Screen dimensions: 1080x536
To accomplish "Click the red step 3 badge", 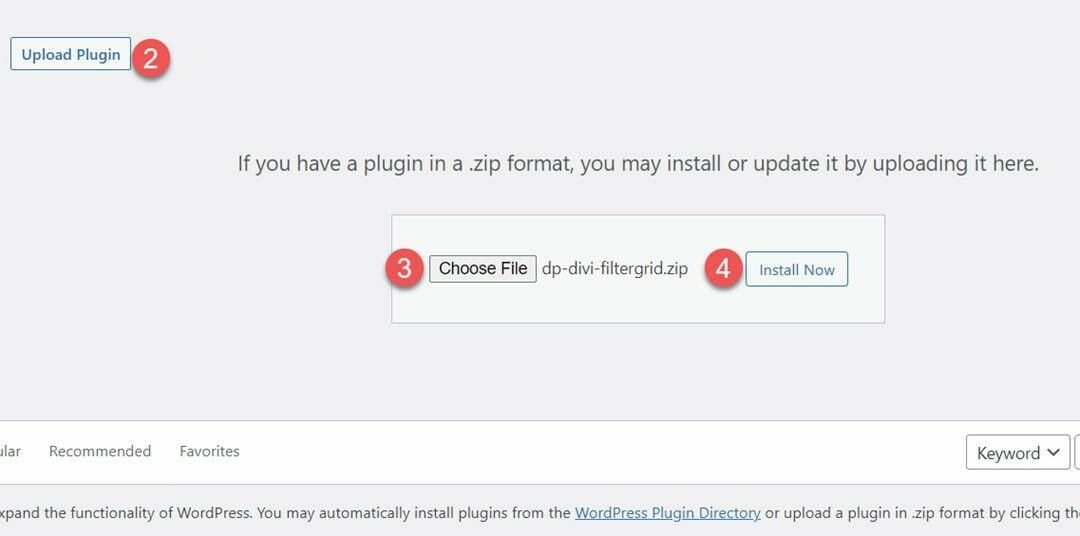I will click(405, 269).
